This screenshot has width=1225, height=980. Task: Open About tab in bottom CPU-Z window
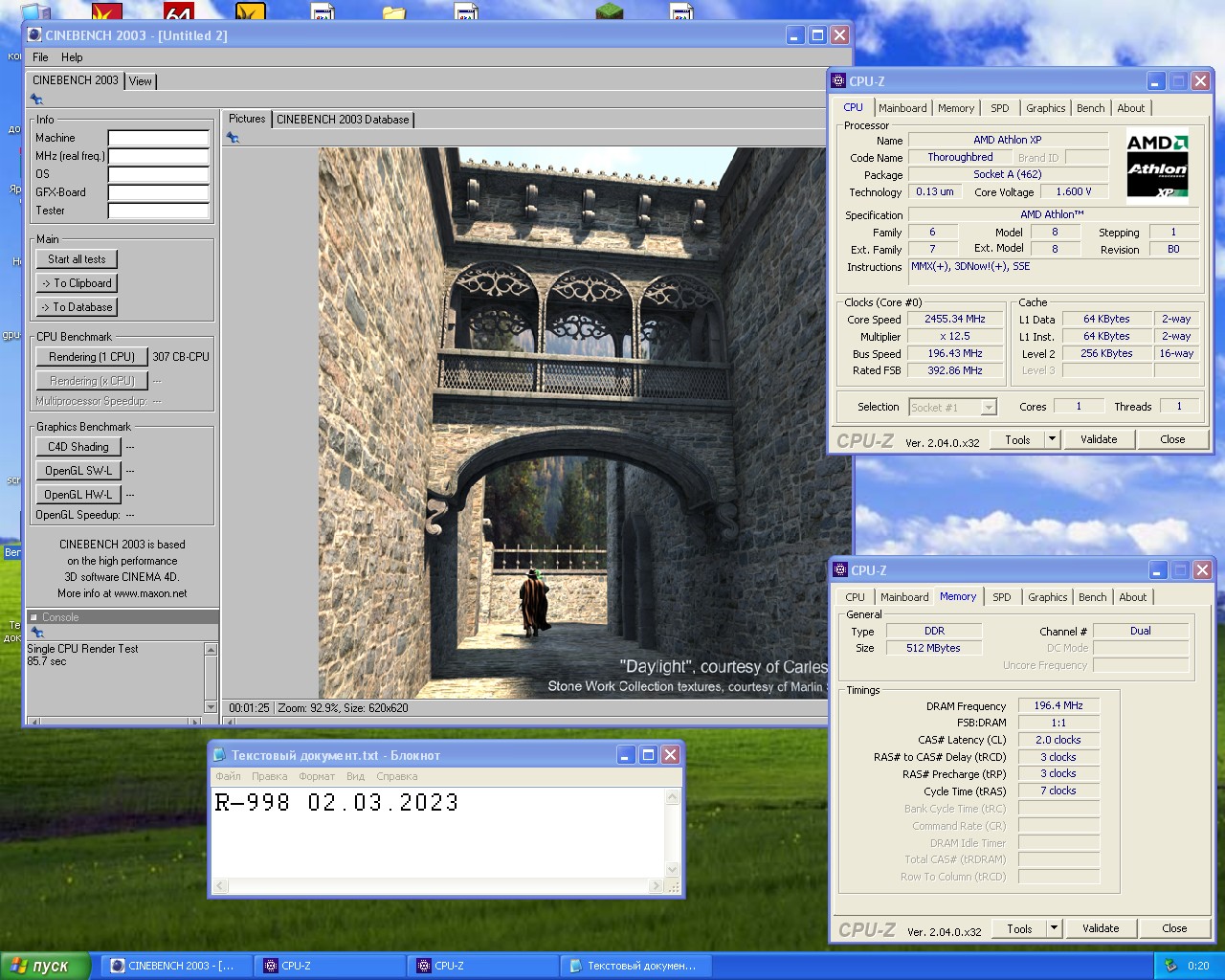point(1133,597)
